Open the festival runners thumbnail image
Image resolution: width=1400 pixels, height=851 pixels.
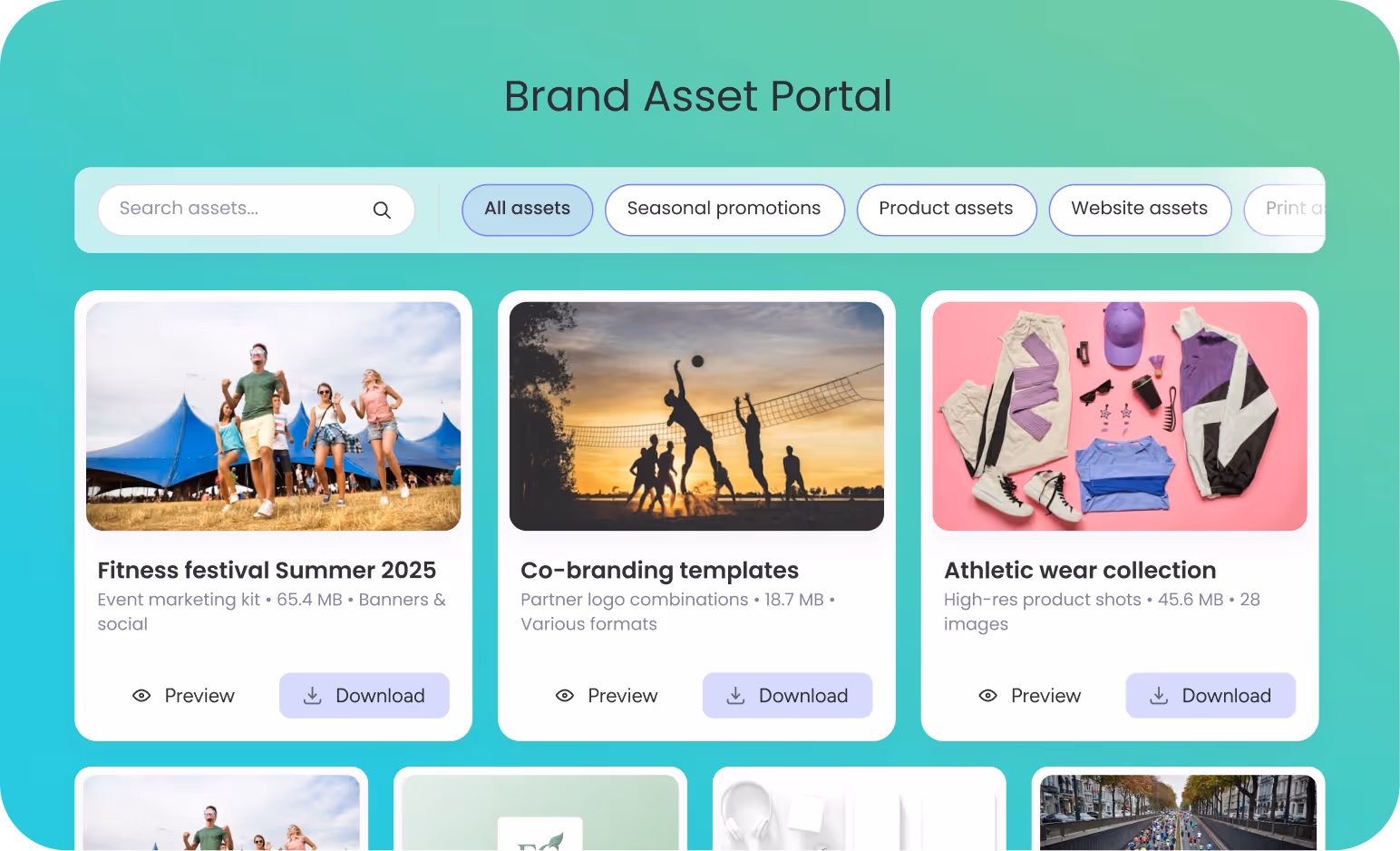[x=274, y=416]
